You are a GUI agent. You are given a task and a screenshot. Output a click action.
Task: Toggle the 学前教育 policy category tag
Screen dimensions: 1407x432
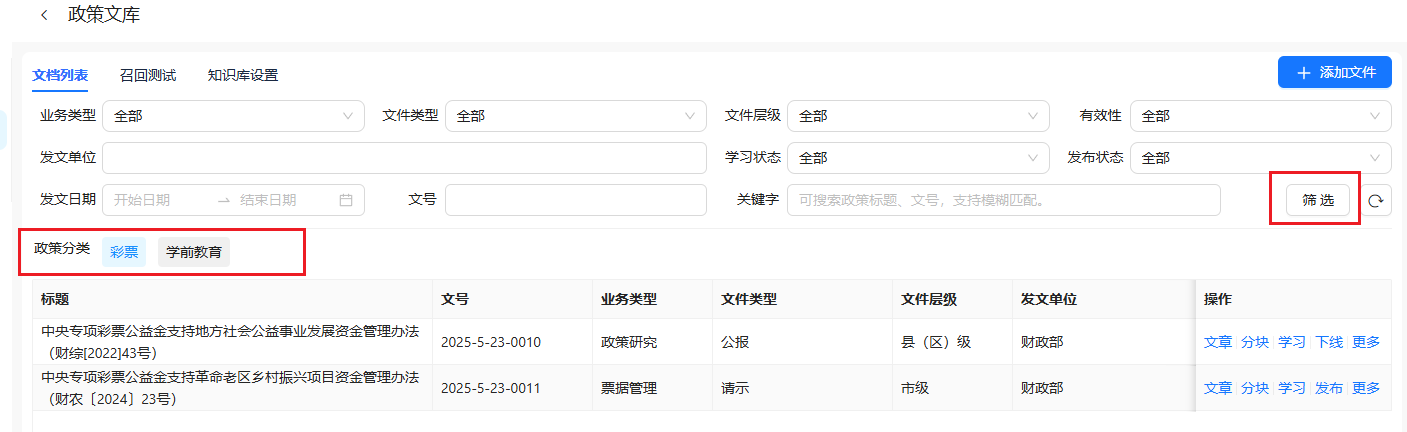pos(194,252)
